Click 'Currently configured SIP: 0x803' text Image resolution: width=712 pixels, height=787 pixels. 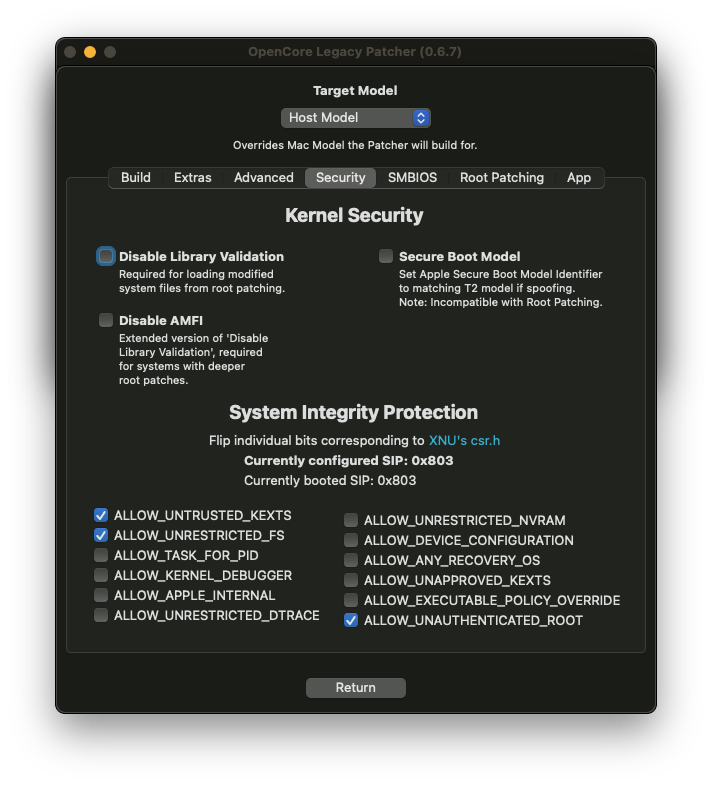tap(349, 461)
